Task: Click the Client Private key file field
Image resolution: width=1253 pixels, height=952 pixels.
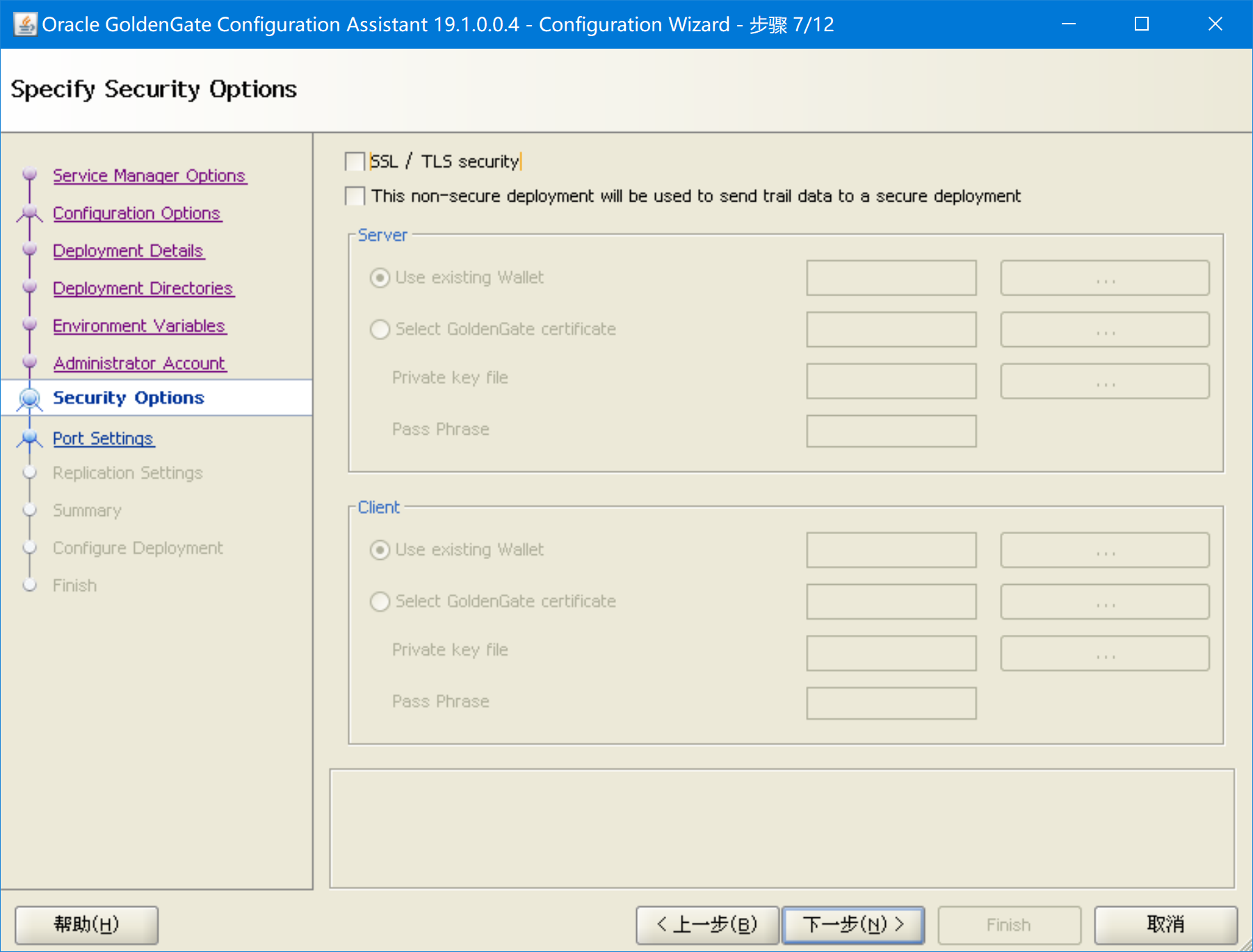Action: (891, 653)
